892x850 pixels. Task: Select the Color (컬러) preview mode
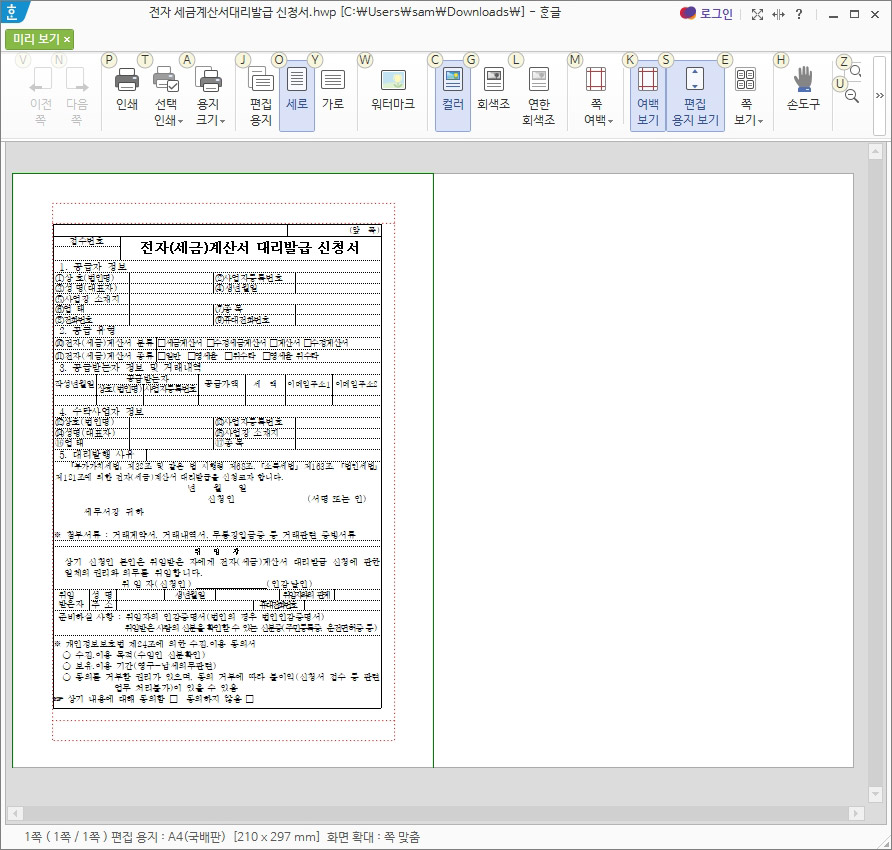click(453, 96)
